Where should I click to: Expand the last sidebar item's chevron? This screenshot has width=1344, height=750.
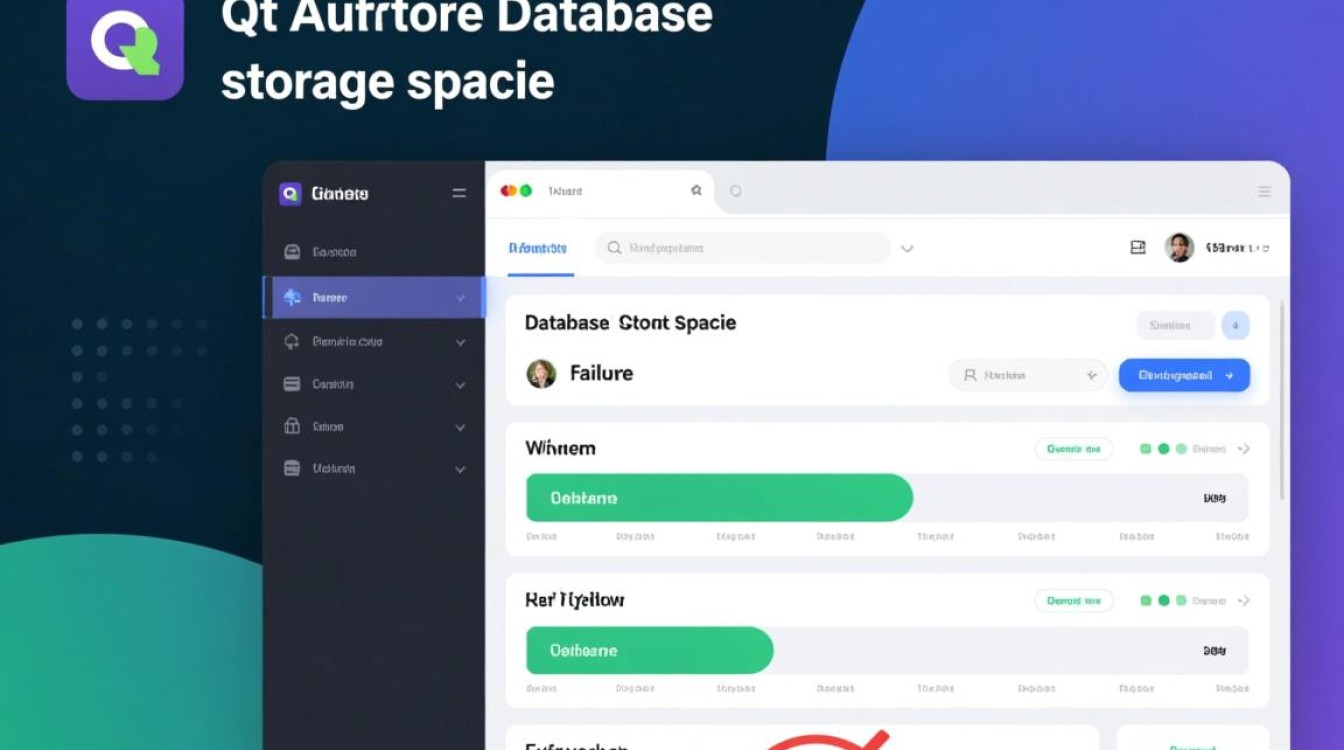tap(460, 469)
